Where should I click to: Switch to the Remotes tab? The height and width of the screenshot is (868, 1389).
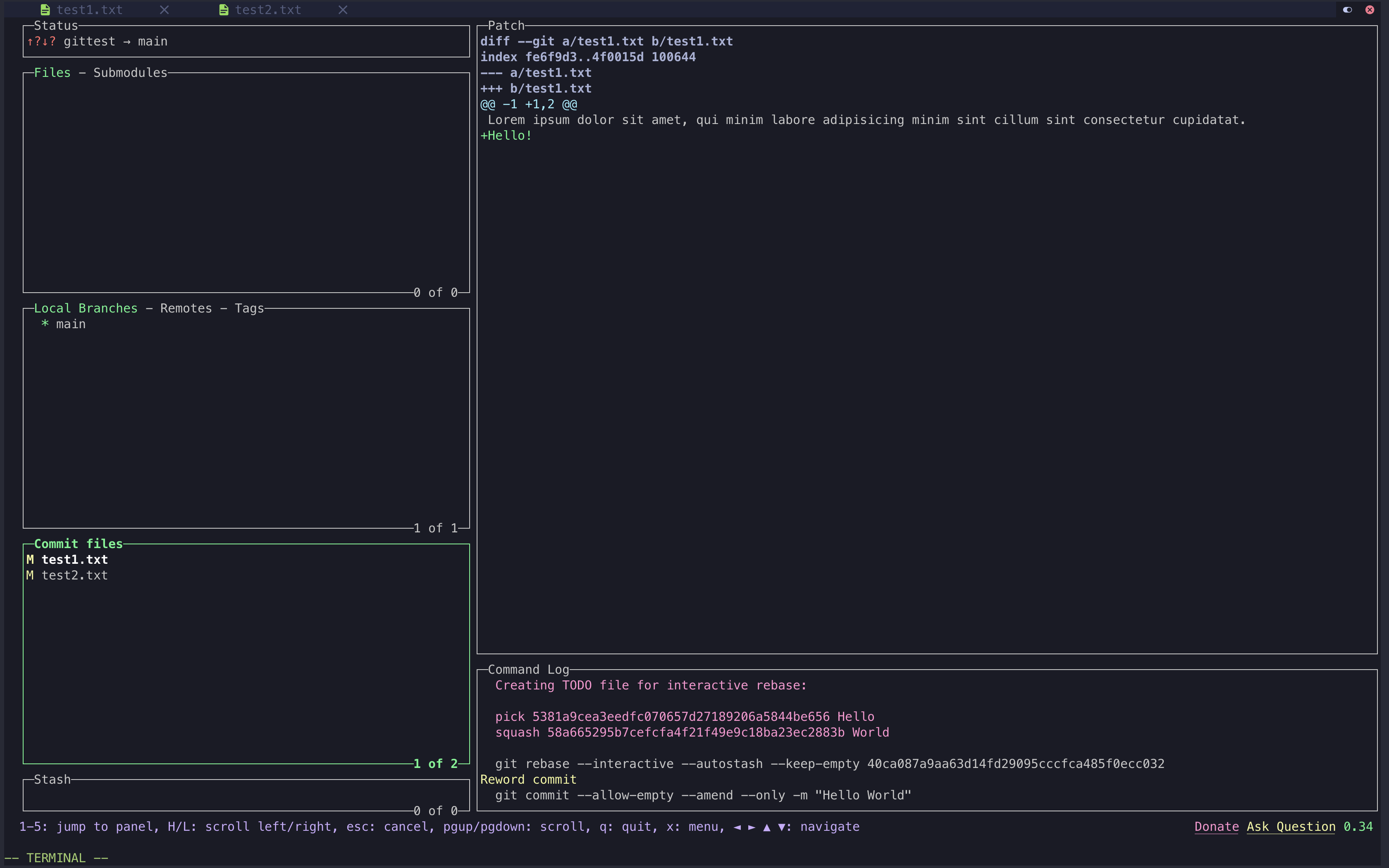186,308
